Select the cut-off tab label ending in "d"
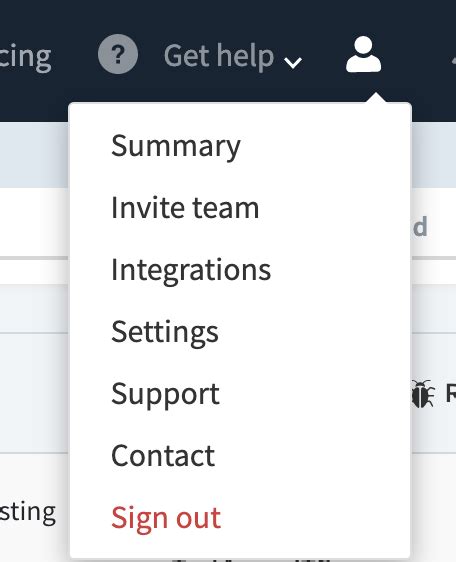This screenshot has height=562, width=456. [x=420, y=226]
